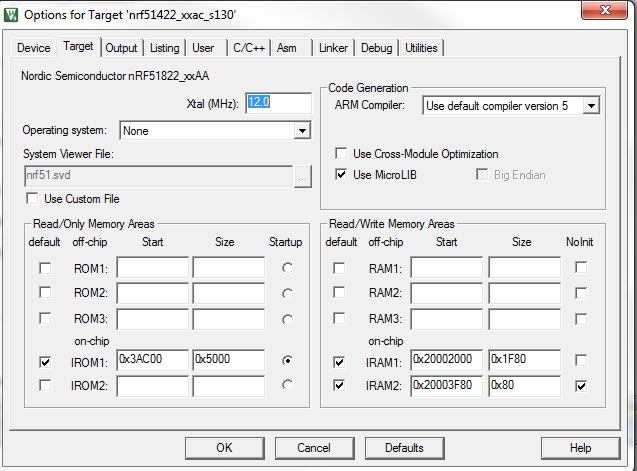The image size is (637, 471).
Task: Edit IRAM2 Size value 0x80
Action: click(524, 386)
